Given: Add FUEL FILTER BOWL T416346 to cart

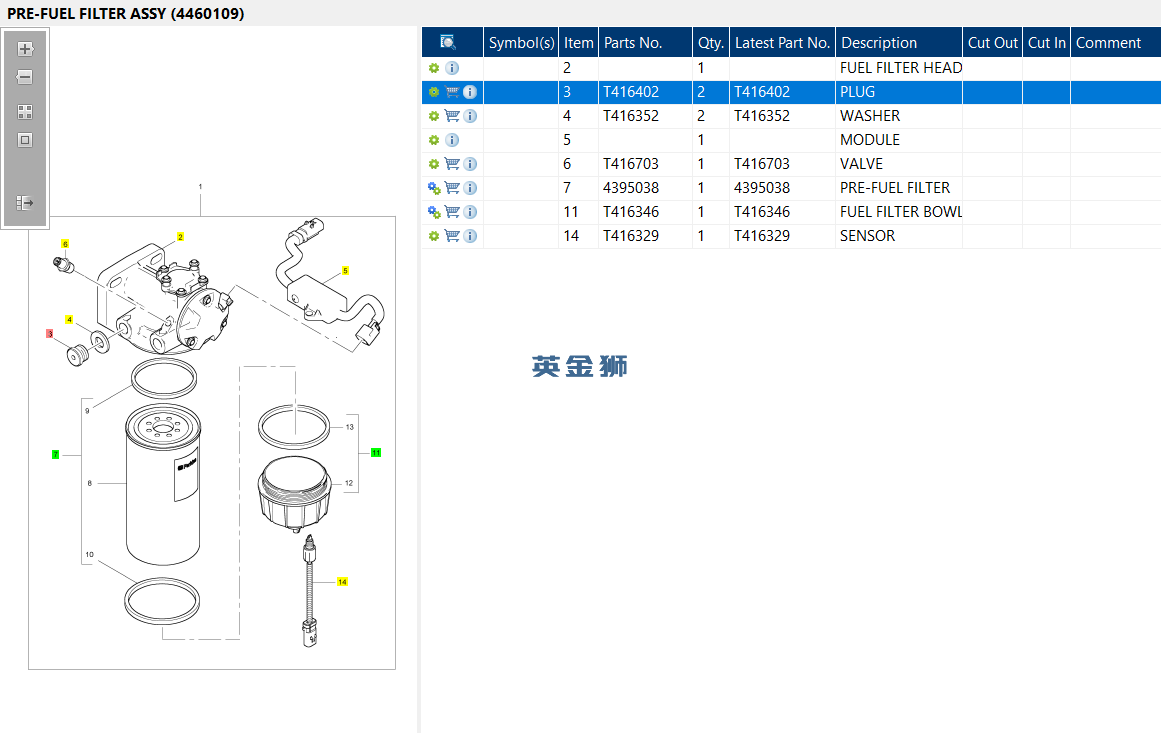Looking at the screenshot, I should click(452, 212).
